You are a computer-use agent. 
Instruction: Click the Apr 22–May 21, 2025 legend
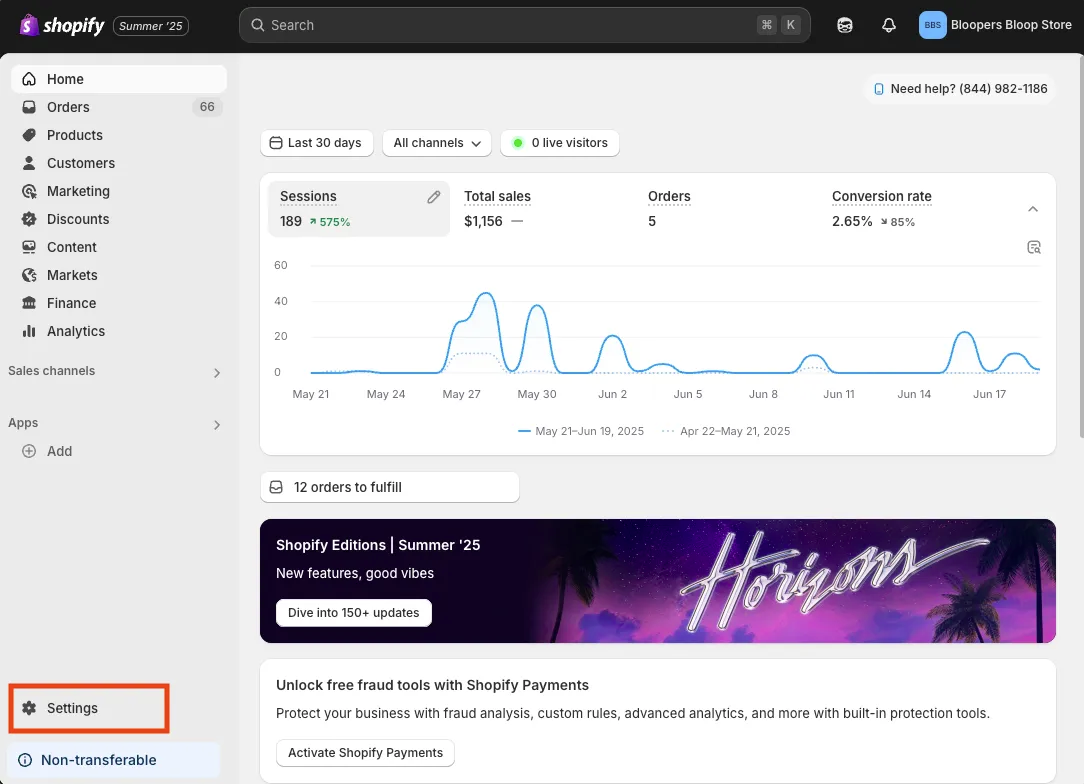point(726,431)
